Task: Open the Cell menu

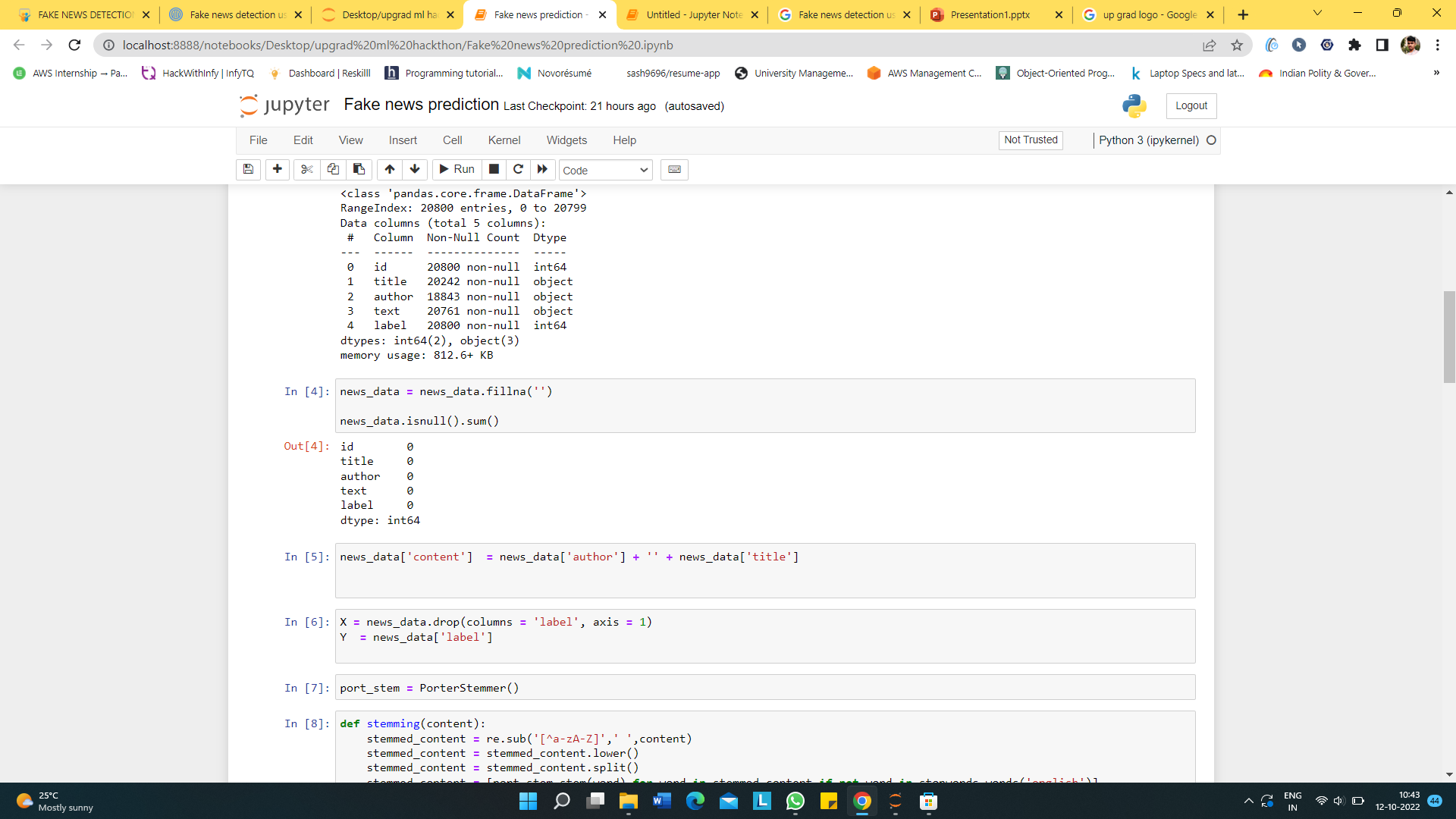Action: click(452, 140)
